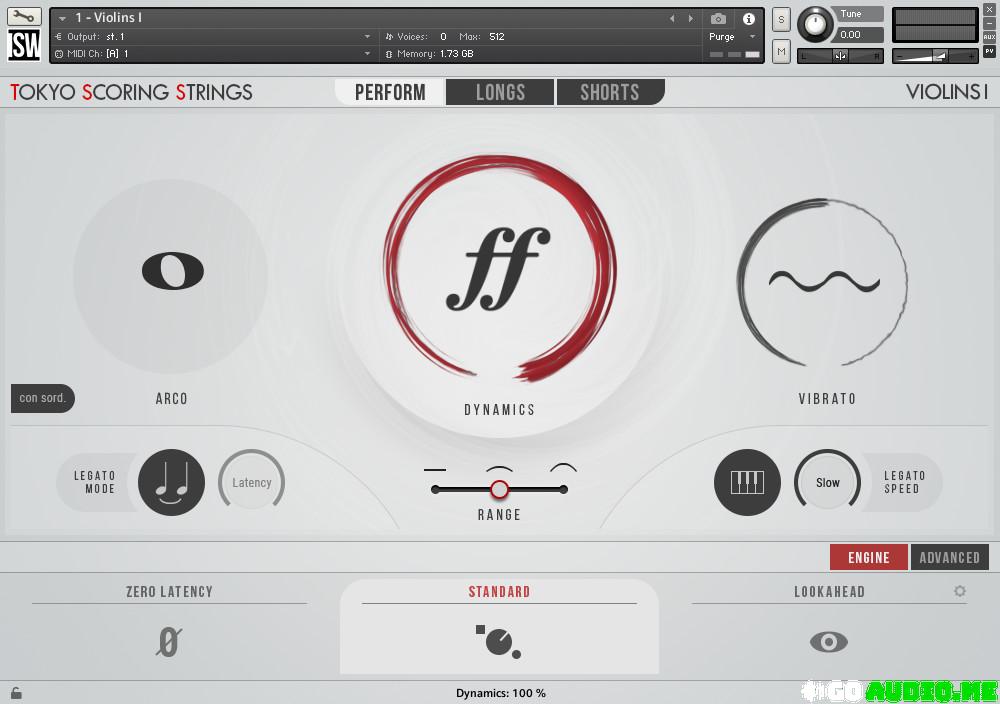The image size is (1000, 704).
Task: Click the Slow legato speed knob
Action: coord(827,483)
